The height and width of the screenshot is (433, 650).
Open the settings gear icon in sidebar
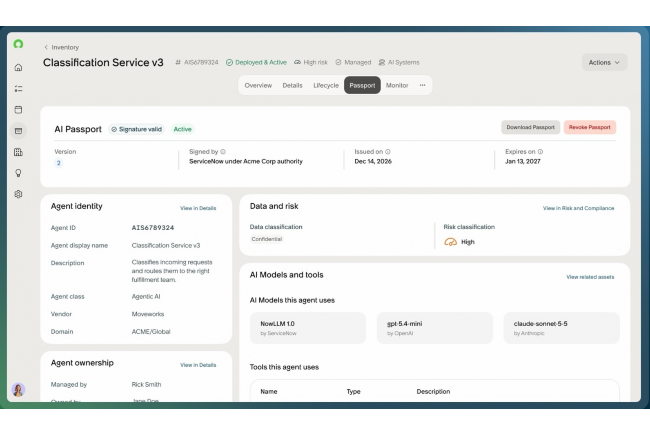coord(18,194)
